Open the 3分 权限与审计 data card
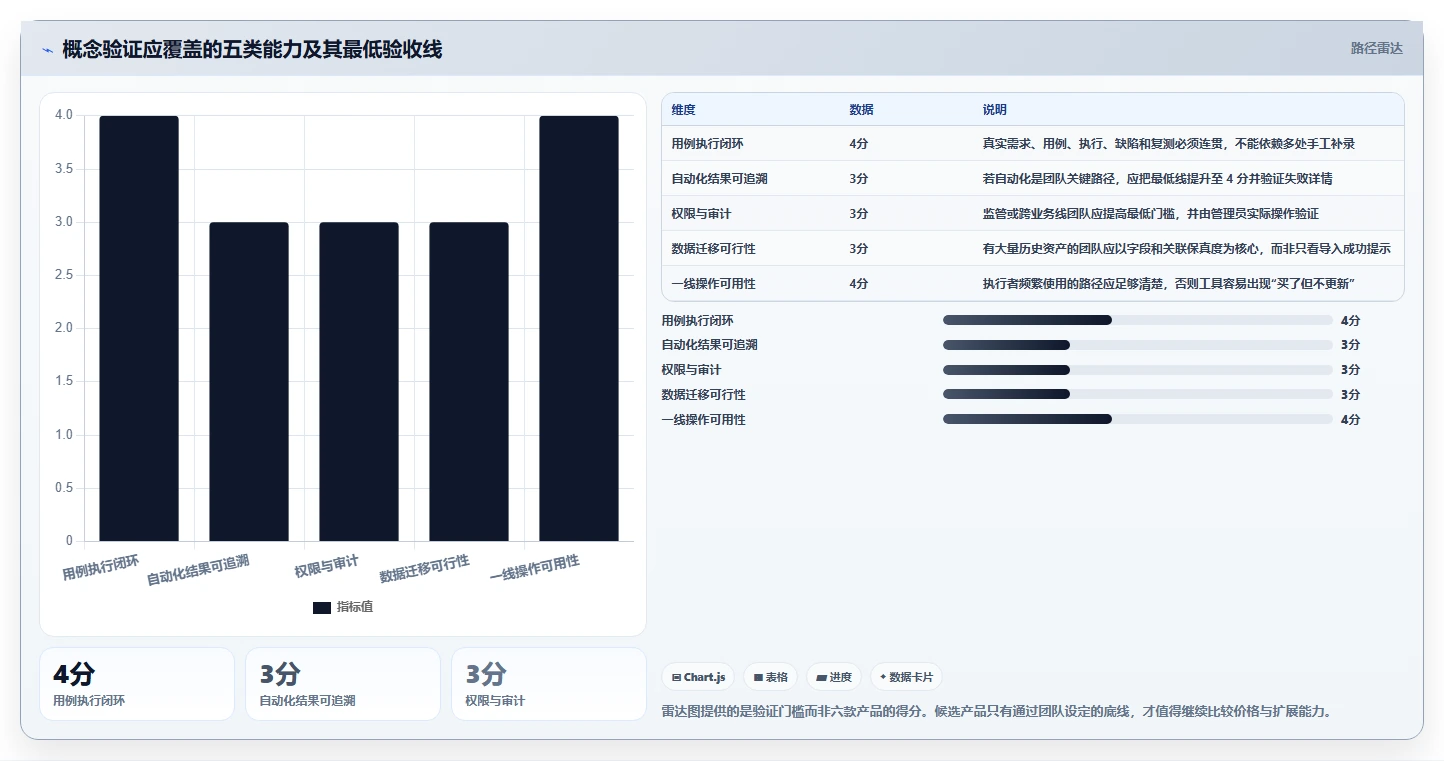Screen dimensions: 1444x761 (x=549, y=684)
